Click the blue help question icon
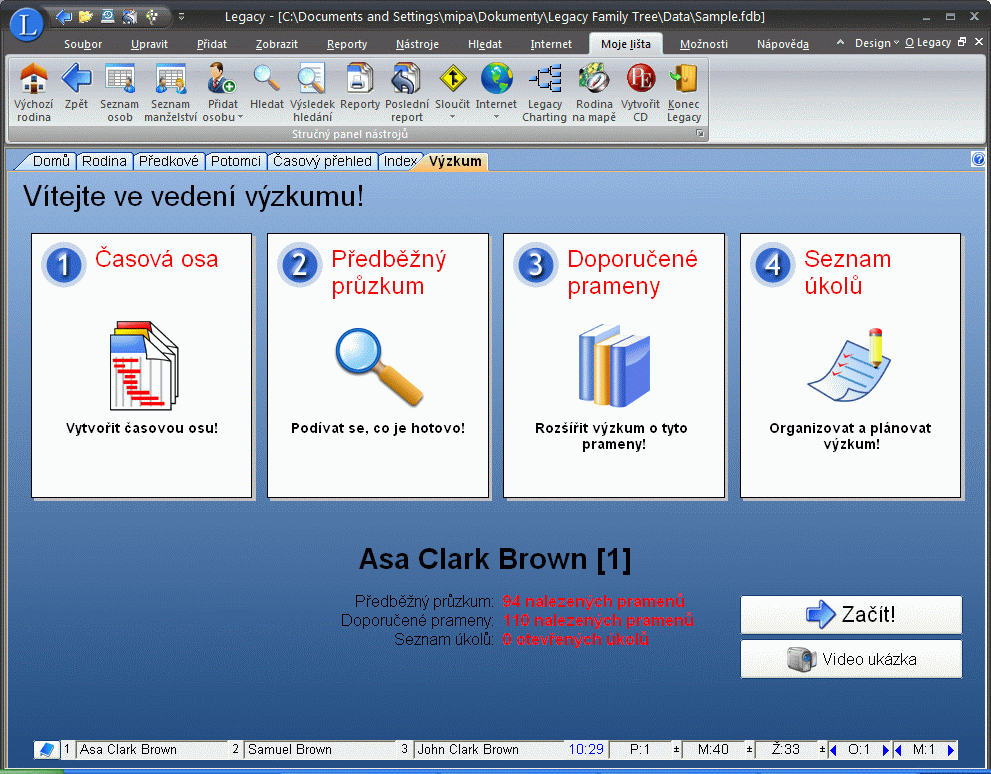This screenshot has height=774, width=991. point(978,159)
